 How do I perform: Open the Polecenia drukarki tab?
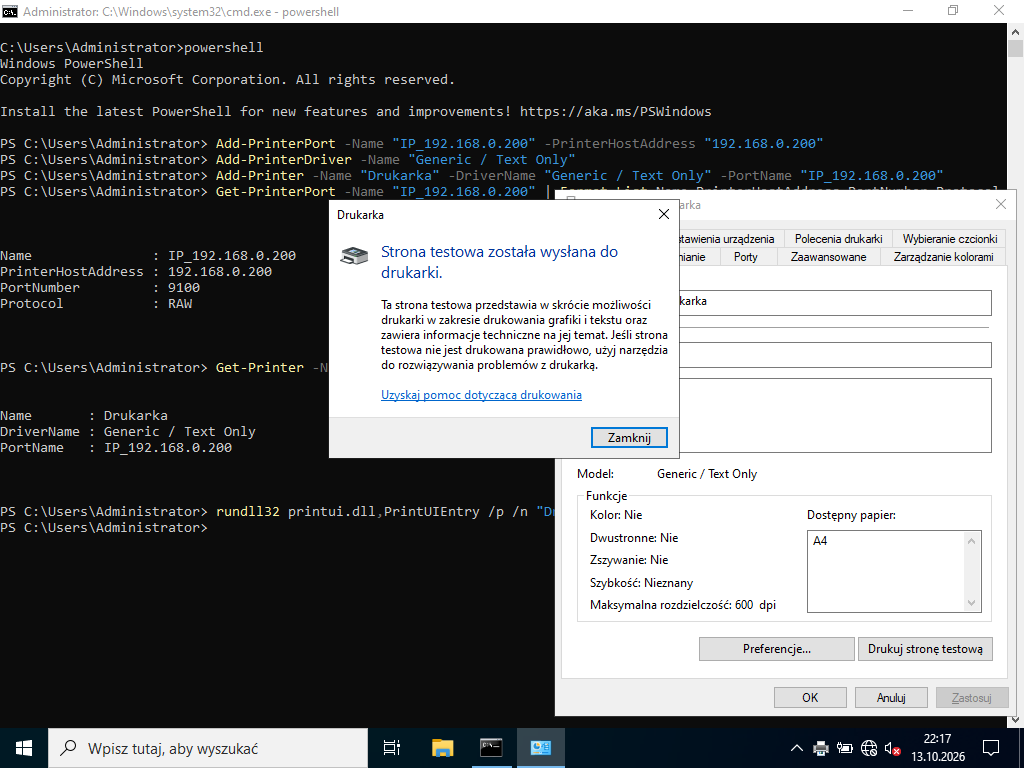[839, 238]
